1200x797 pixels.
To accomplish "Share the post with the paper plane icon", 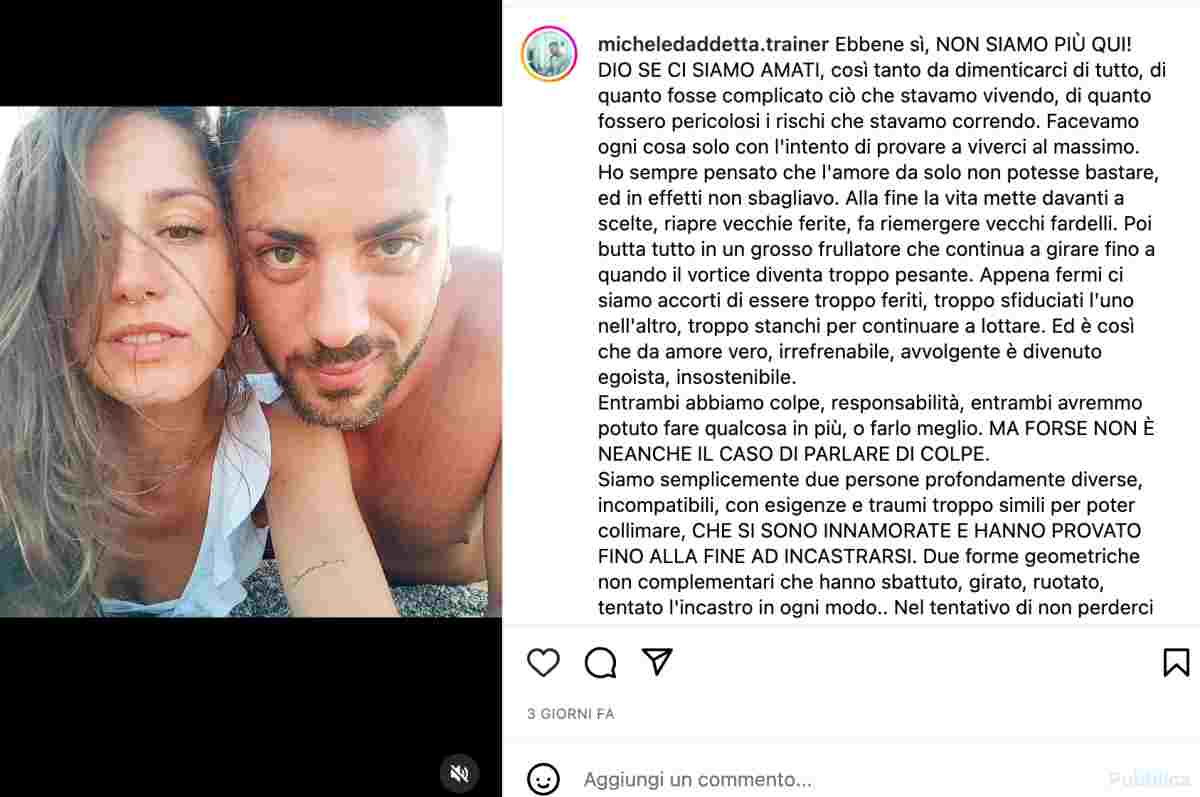I will point(657,661).
